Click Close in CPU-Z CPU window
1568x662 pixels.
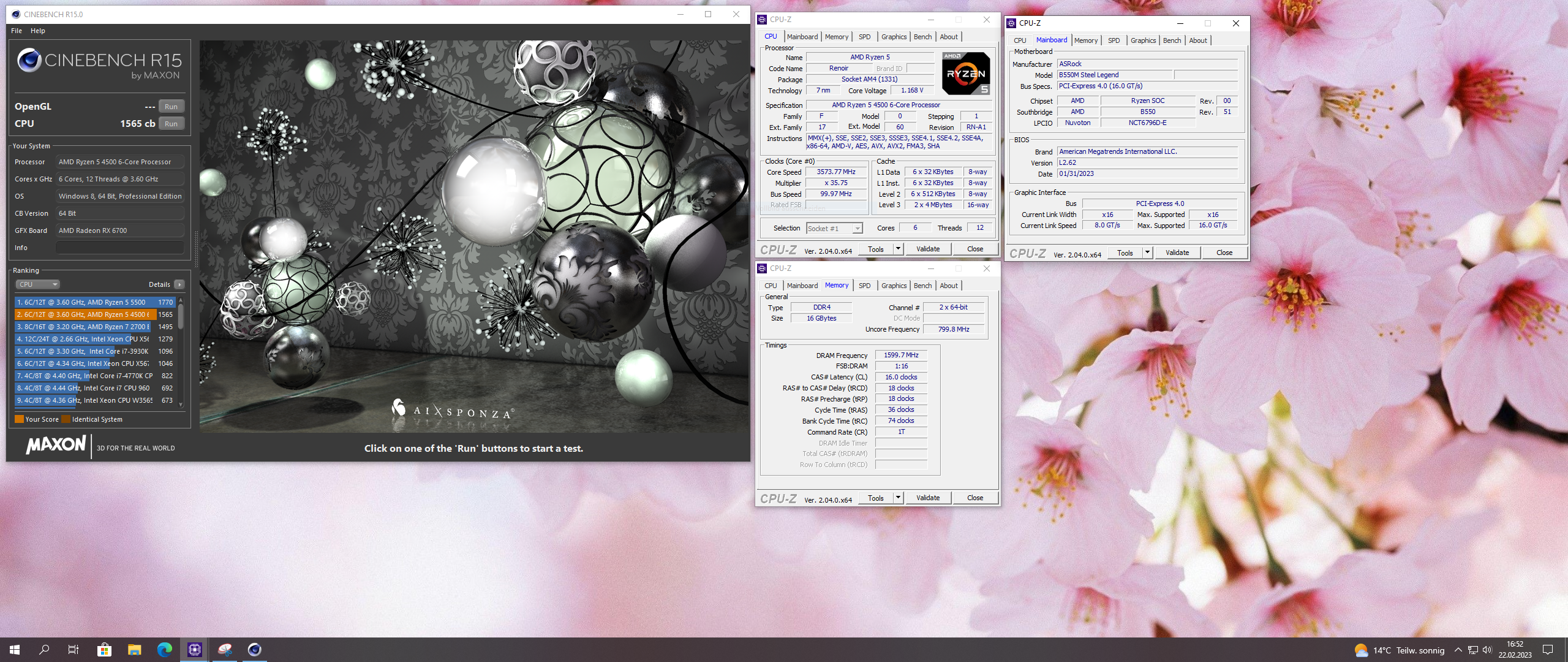click(x=975, y=249)
